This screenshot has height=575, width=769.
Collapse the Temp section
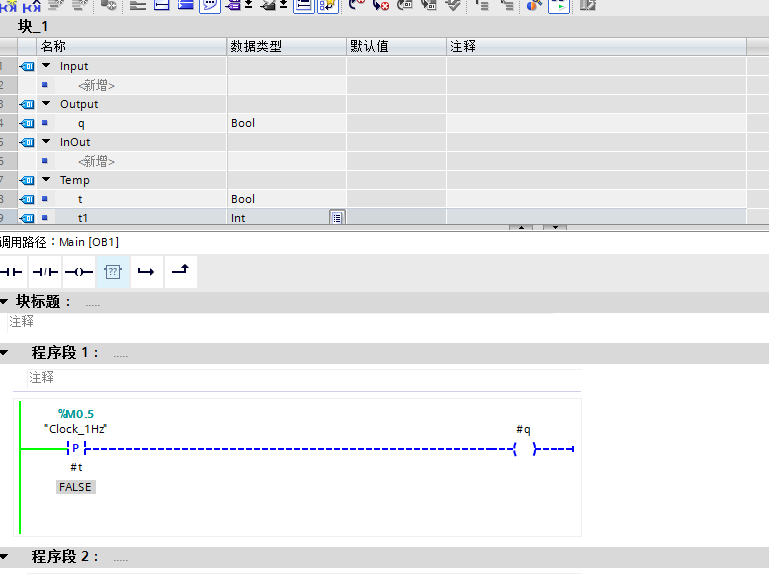tap(46, 180)
